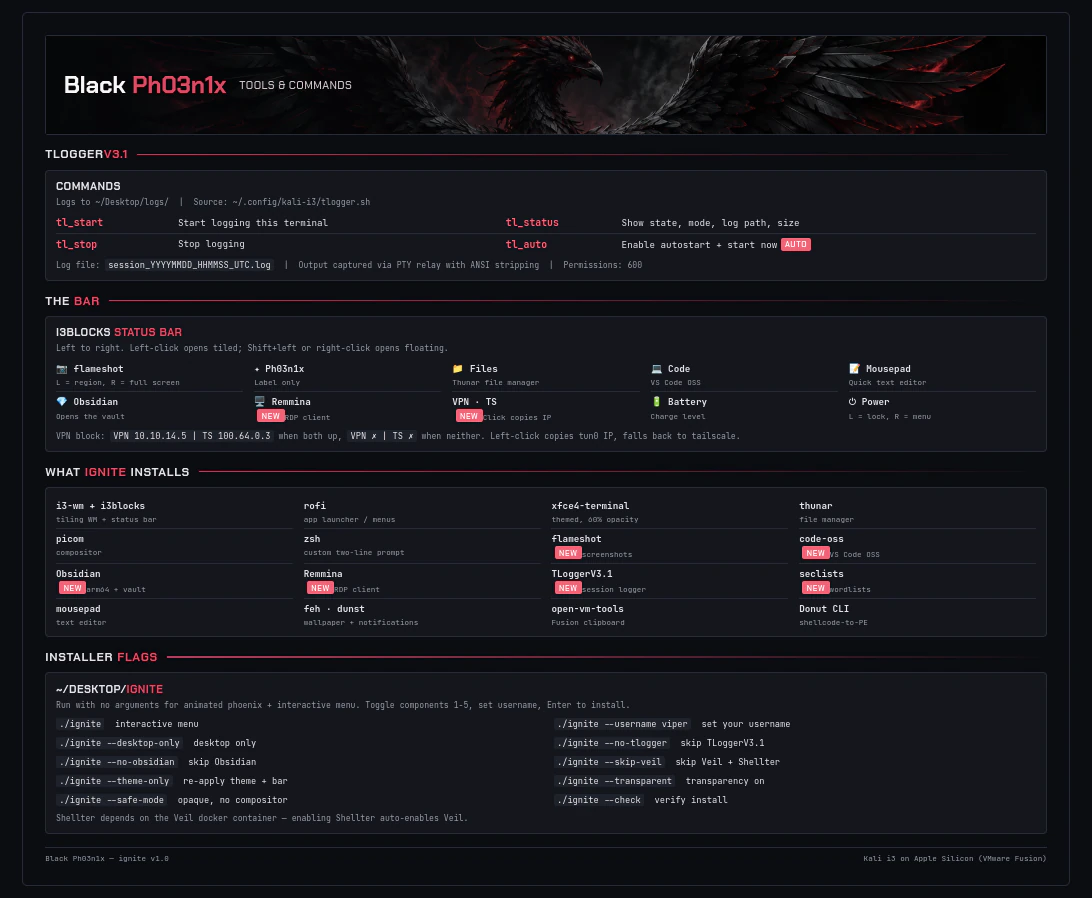This screenshot has height=898, width=1092.
Task: Click the WHAT IGNITE INSTALLS heading
Action: [x=117, y=472]
